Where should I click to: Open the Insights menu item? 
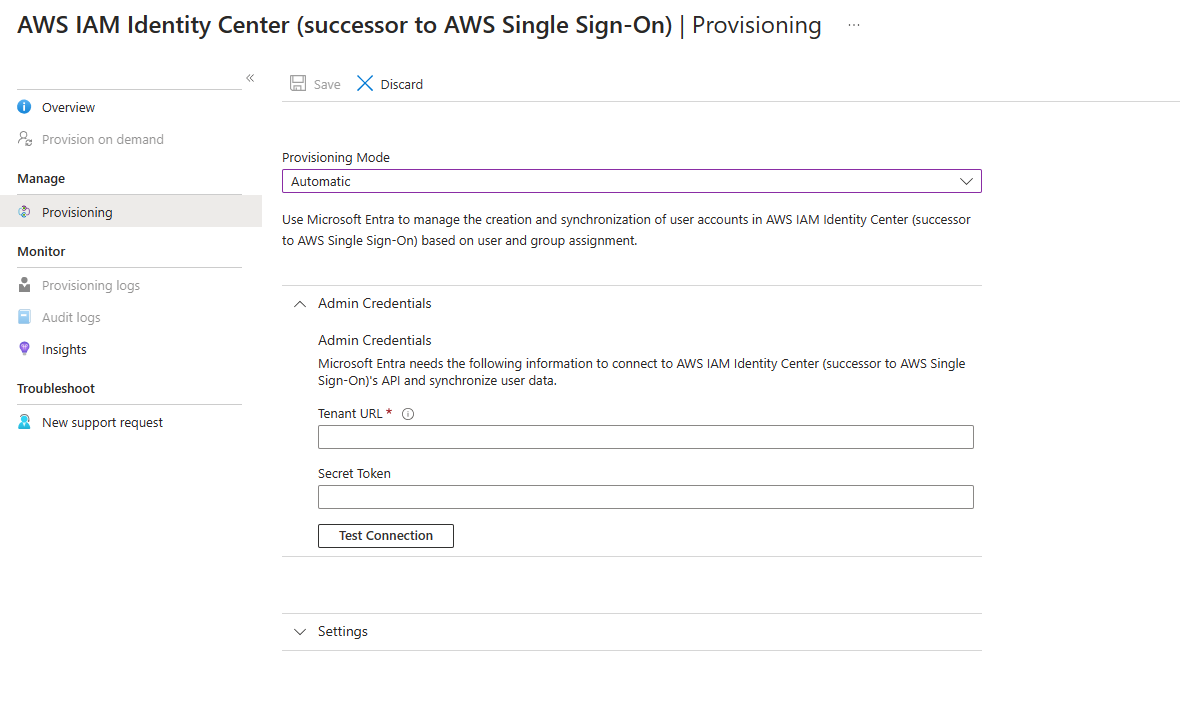pyautogui.click(x=64, y=349)
